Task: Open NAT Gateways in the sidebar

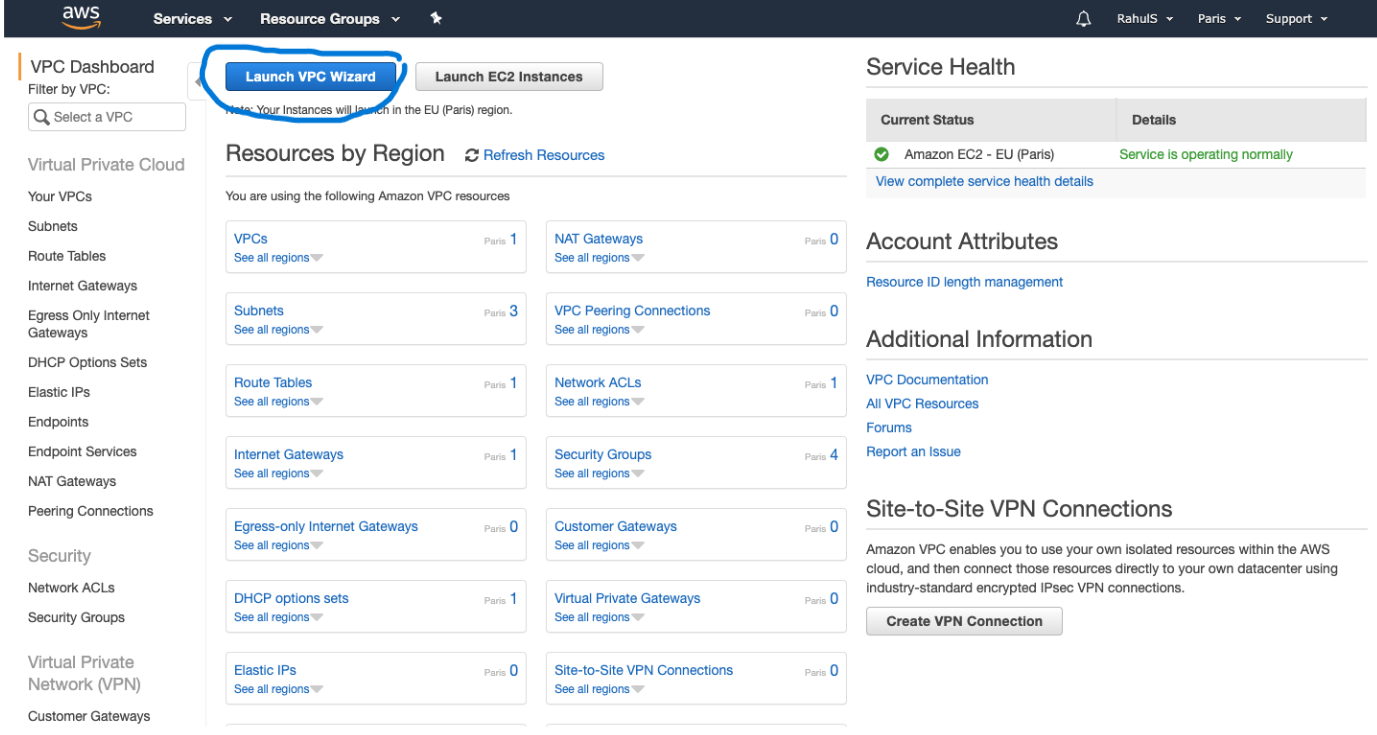Action: (72, 482)
